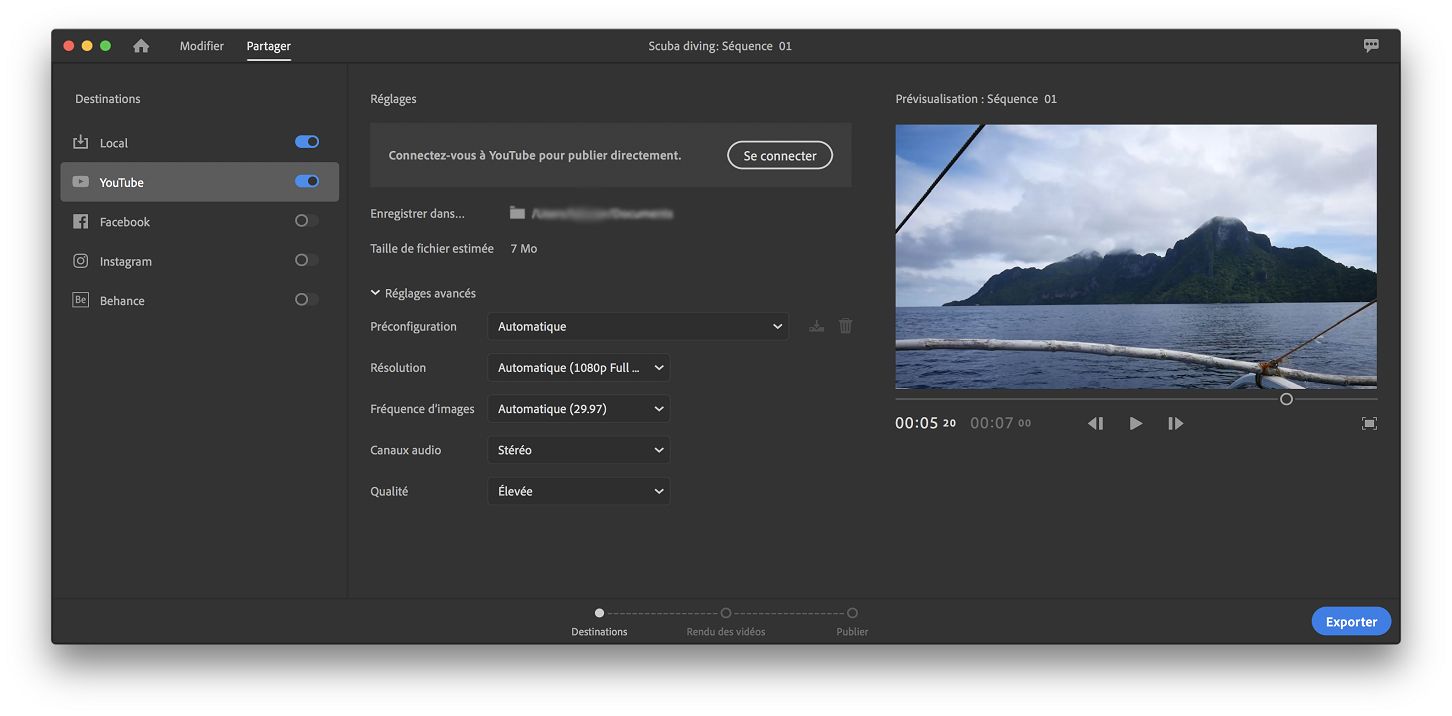The image size is (1452, 716).
Task: Click the Se connecter button
Action: 779,155
